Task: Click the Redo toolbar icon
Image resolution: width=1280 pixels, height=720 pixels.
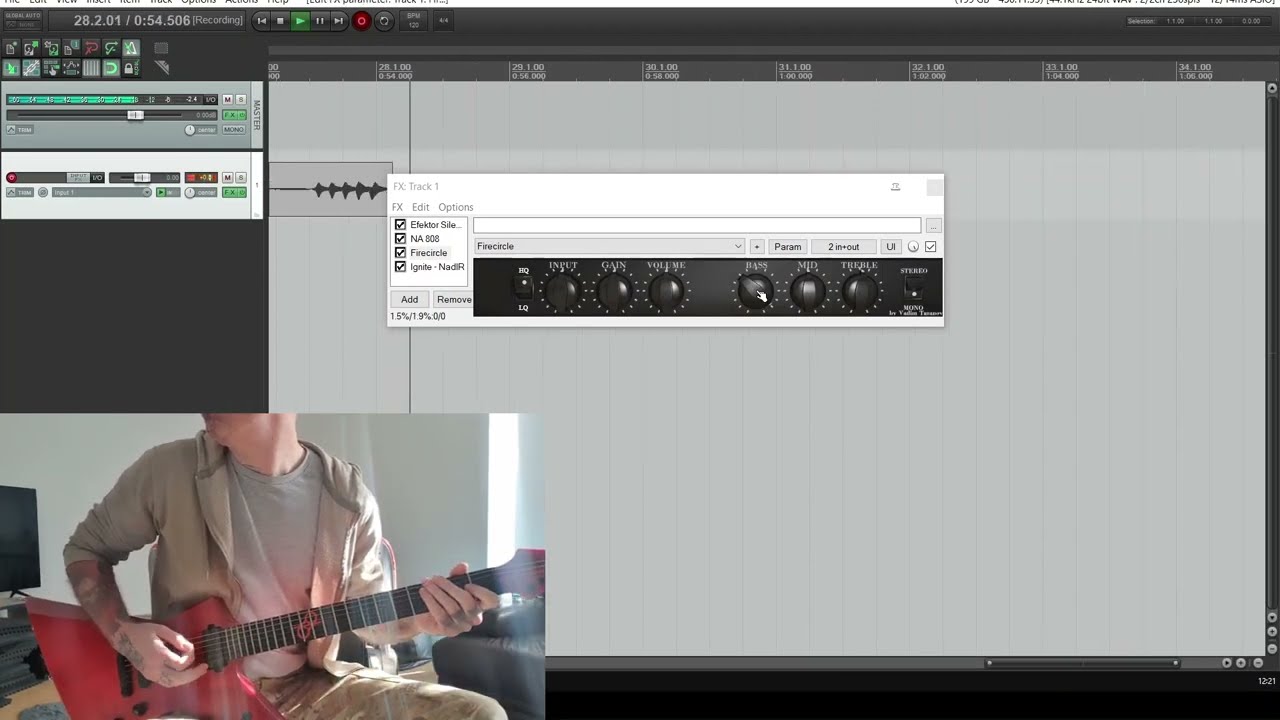Action: tap(111, 48)
